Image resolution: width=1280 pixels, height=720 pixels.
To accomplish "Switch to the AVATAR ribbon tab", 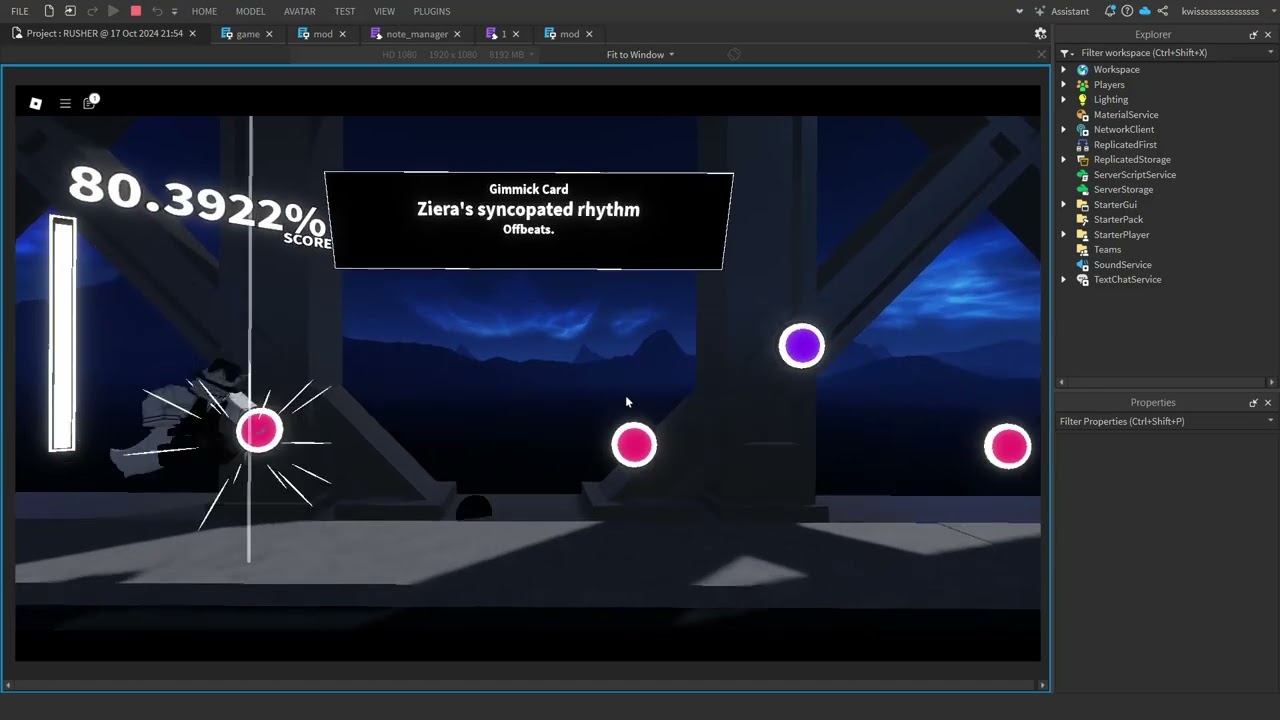I will [300, 11].
